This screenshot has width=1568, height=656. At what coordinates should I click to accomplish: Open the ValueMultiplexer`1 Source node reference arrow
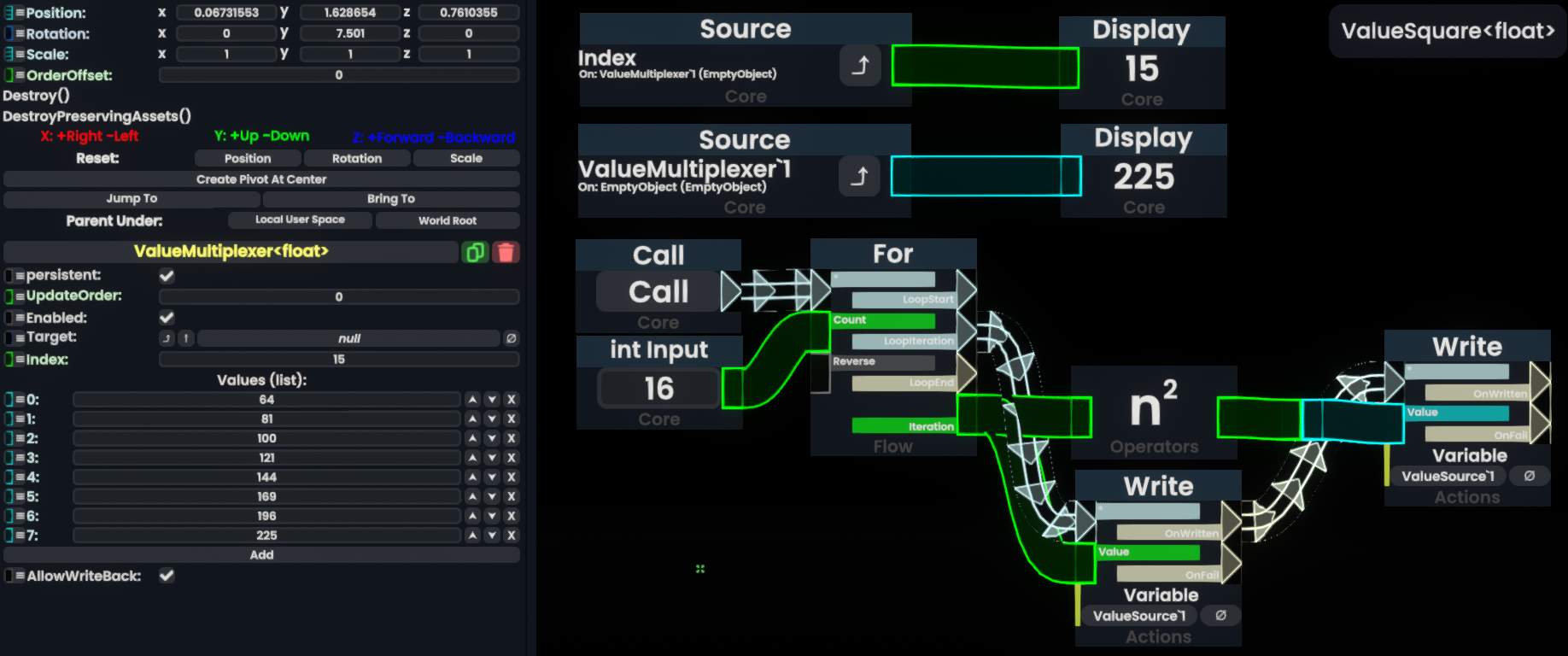[859, 176]
